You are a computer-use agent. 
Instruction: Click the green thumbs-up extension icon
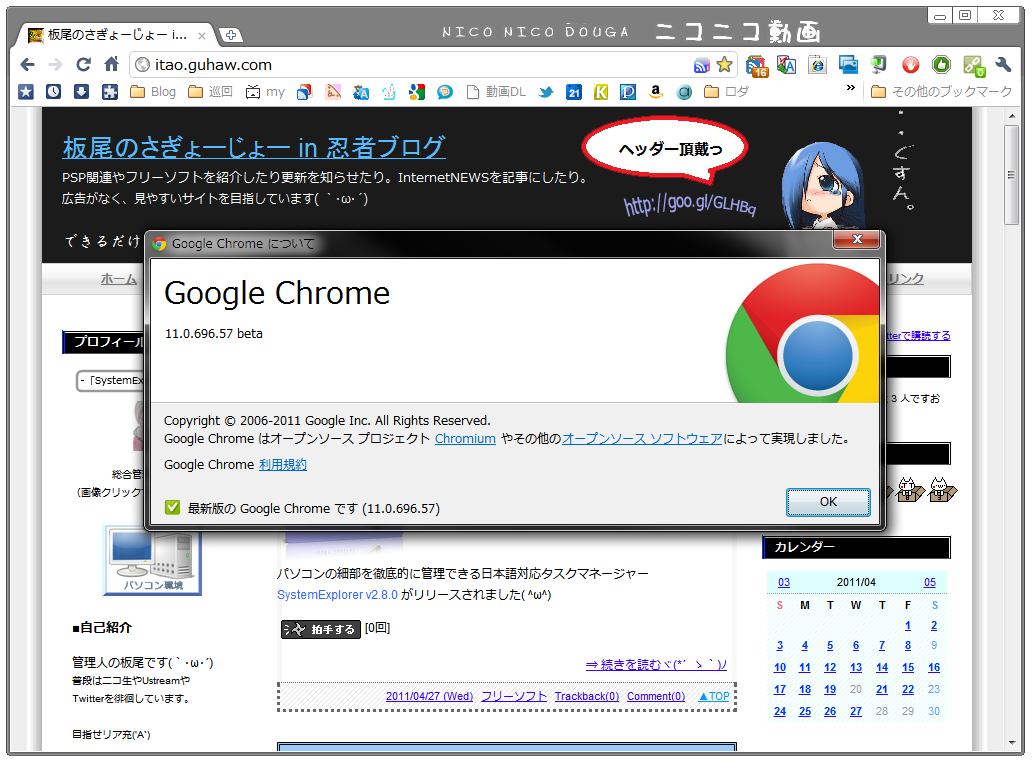point(941,65)
